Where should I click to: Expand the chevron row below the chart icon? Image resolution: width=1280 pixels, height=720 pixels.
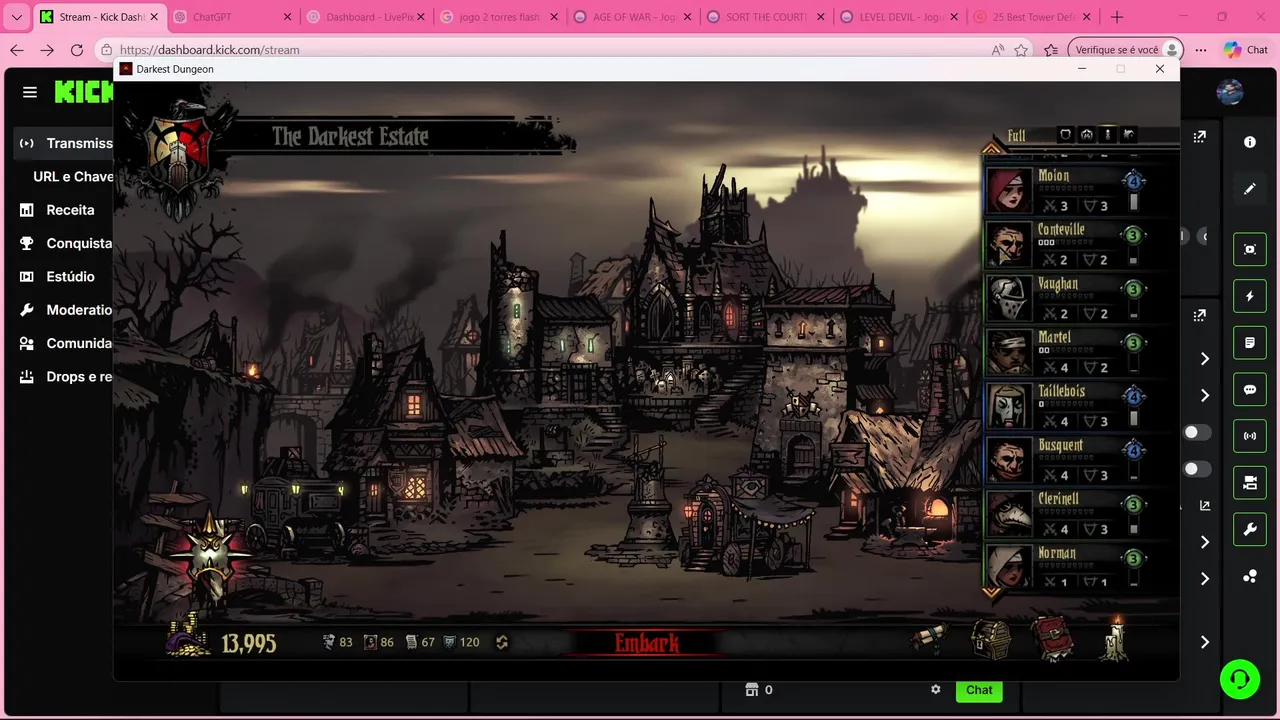tap(1205, 542)
